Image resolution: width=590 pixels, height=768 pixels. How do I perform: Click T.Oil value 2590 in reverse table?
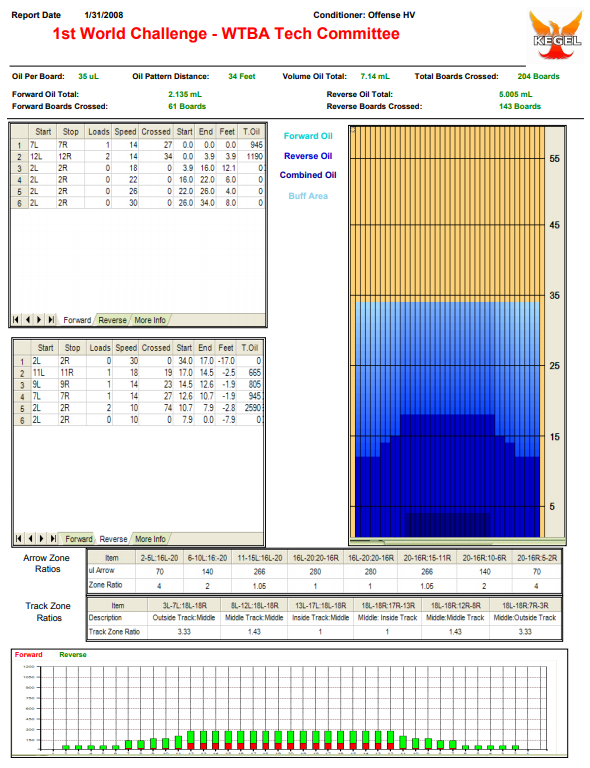(251, 408)
